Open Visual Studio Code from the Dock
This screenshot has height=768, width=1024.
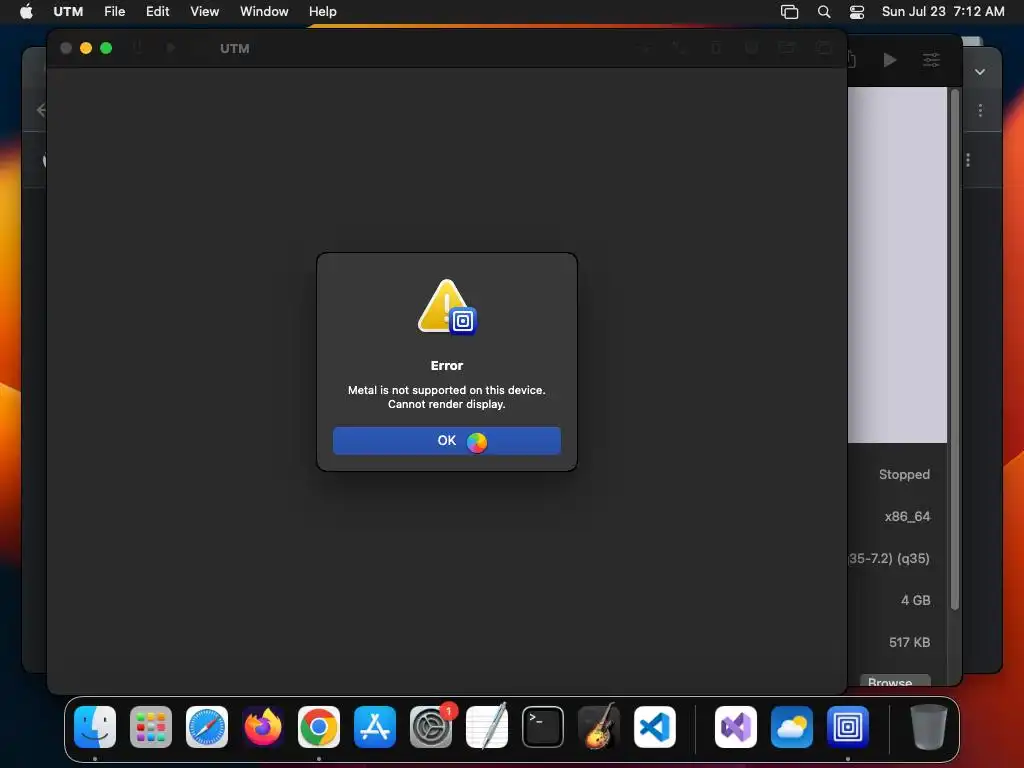click(x=655, y=727)
